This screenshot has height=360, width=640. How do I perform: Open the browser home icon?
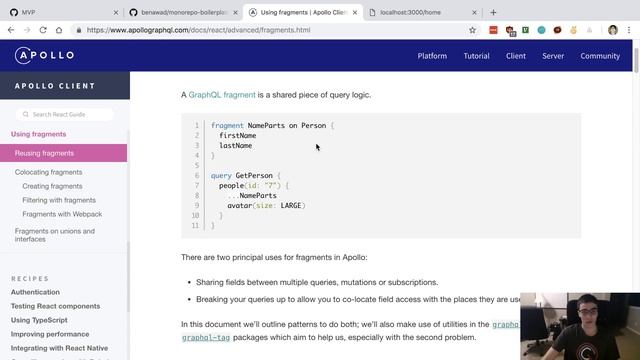(x=59, y=30)
